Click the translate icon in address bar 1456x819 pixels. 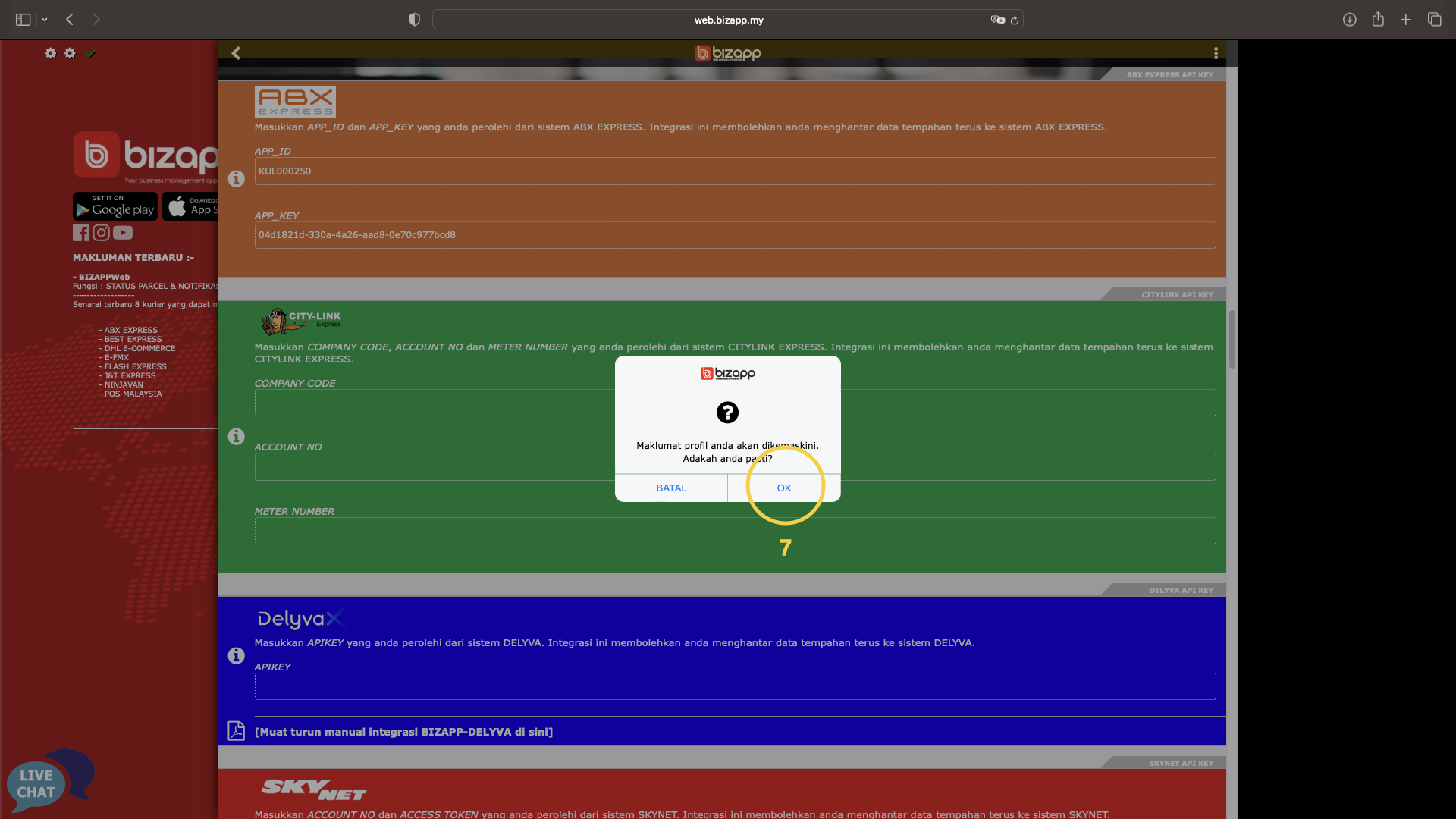point(997,20)
